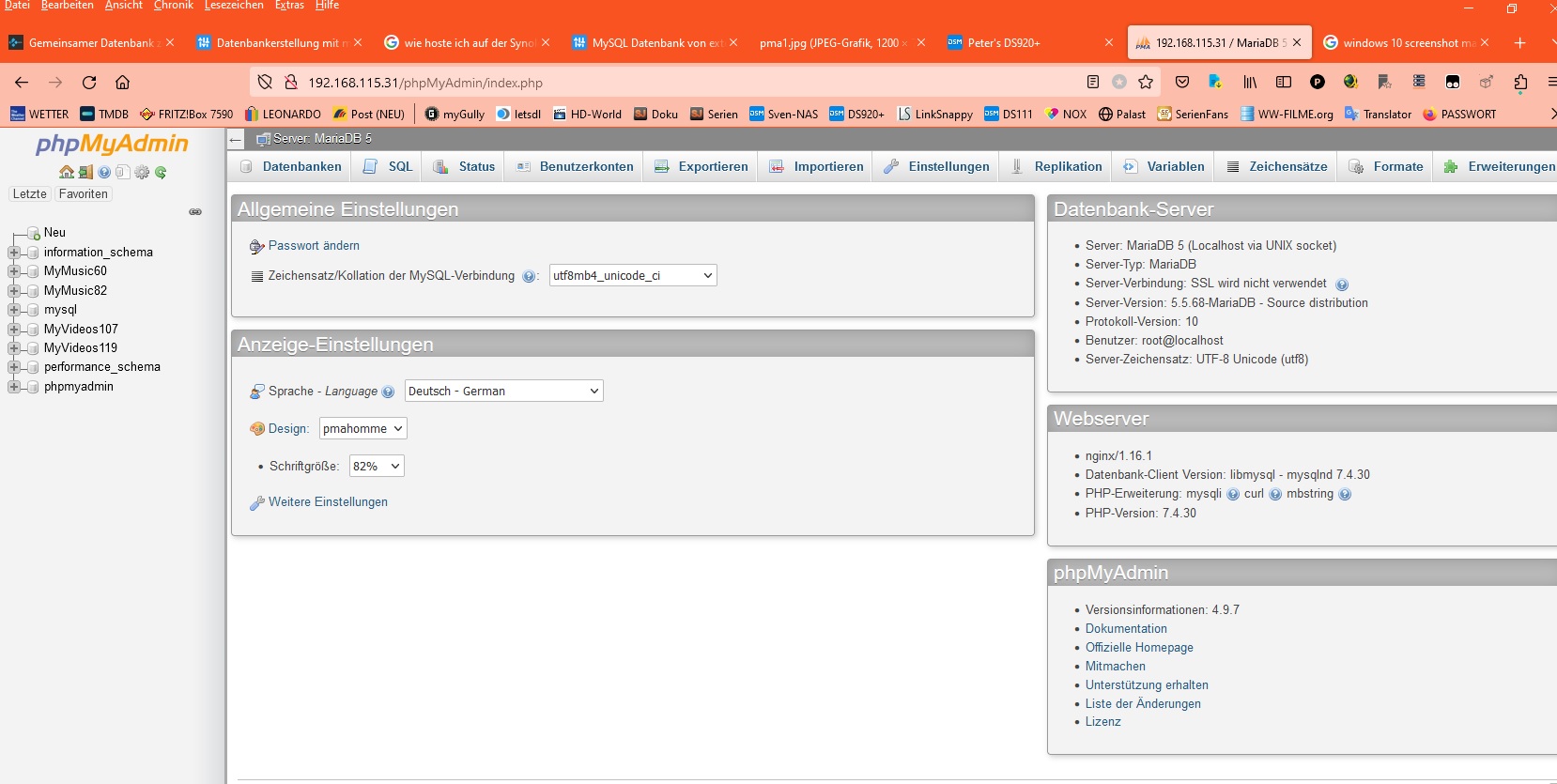Open the Exportieren tab
The image size is (1557, 784).
[701, 166]
